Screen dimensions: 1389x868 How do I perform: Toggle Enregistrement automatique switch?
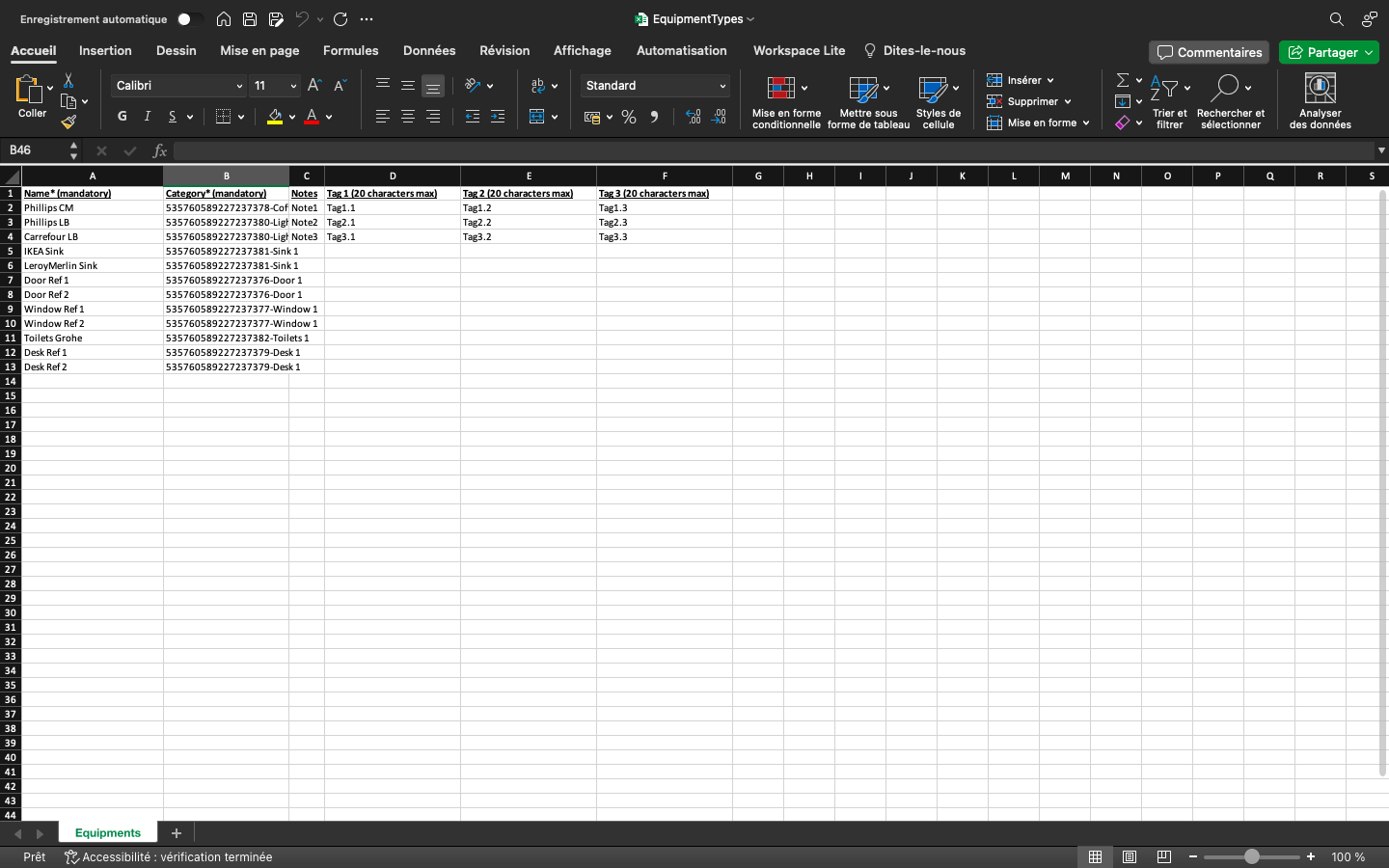pyautogui.click(x=190, y=19)
